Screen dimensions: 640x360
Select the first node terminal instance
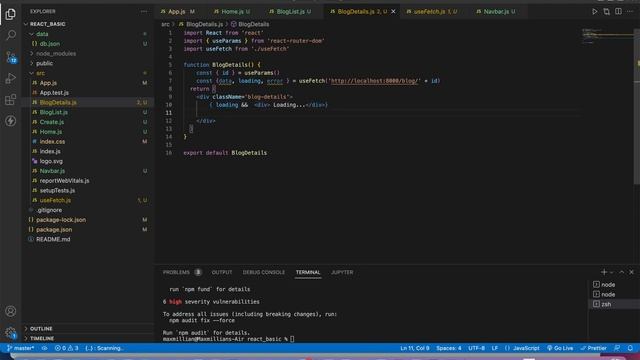[x=614, y=284]
